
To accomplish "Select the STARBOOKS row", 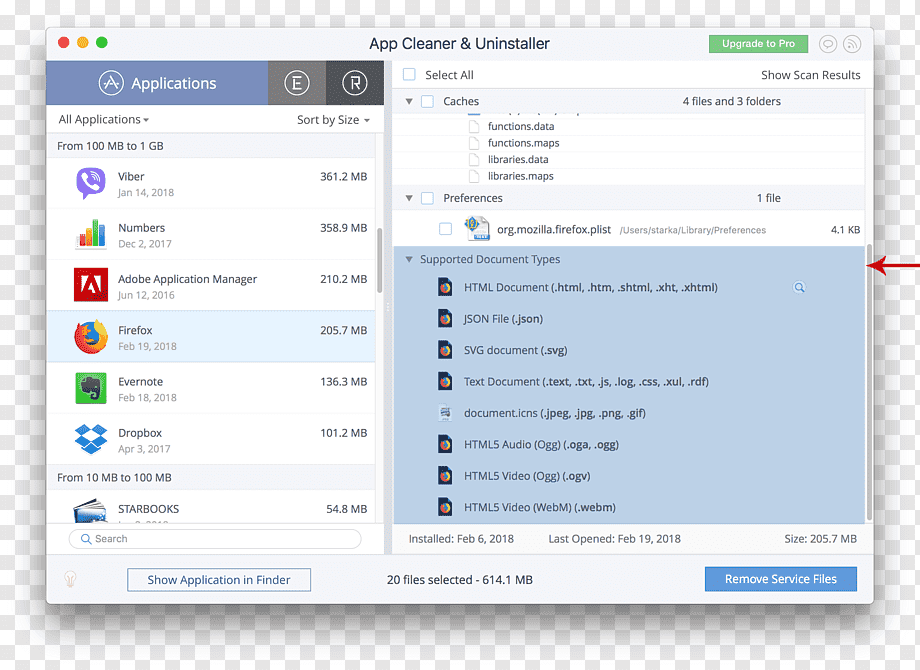I will click(211, 507).
